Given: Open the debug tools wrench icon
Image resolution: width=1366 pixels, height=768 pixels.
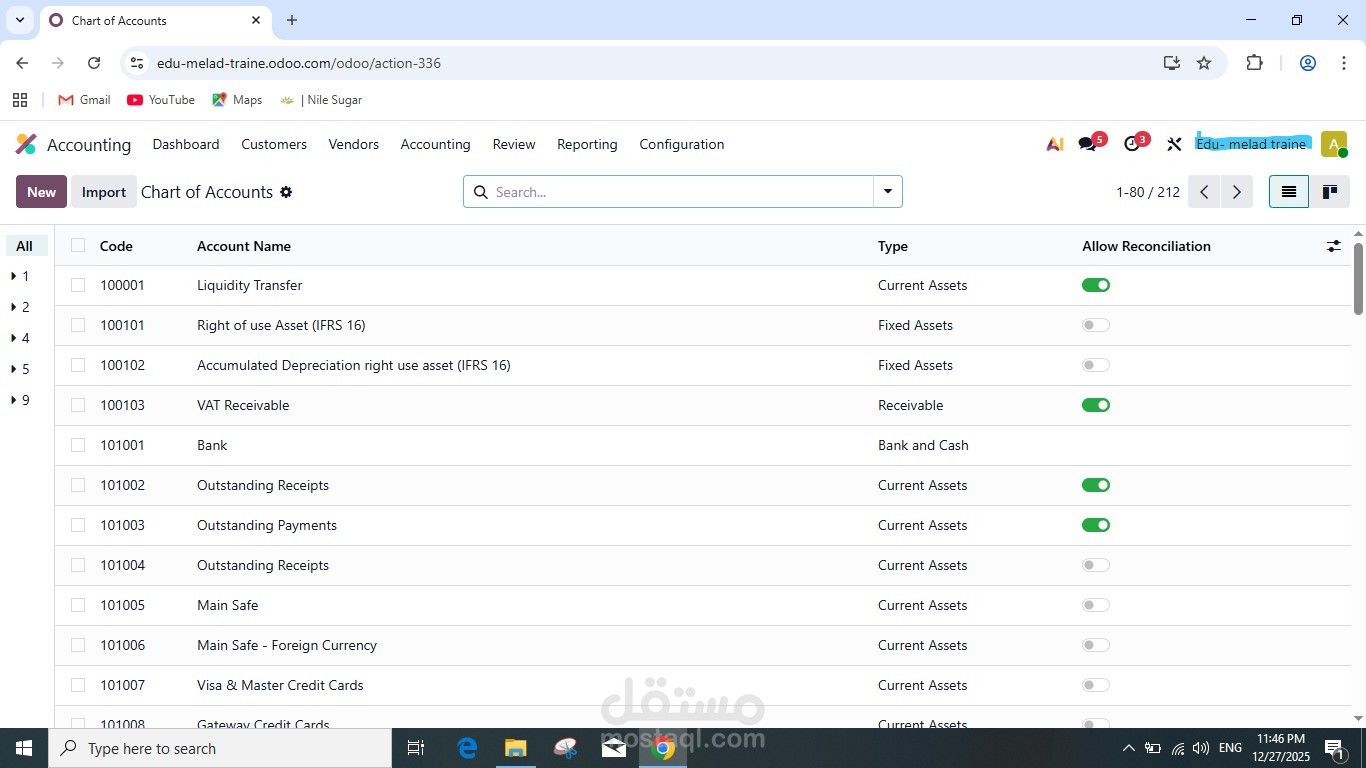Looking at the screenshot, I should (x=1174, y=144).
